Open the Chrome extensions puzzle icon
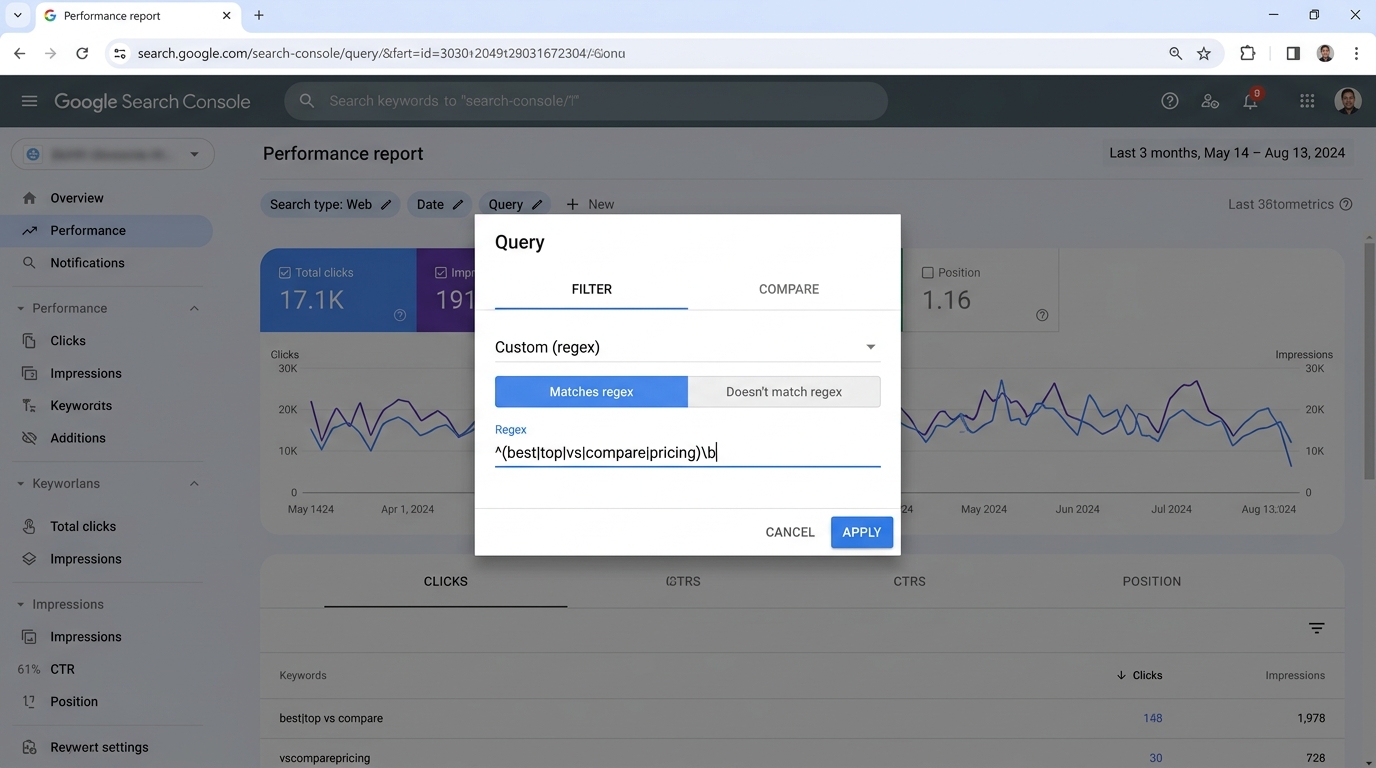This screenshot has height=768, width=1376. coord(1247,53)
